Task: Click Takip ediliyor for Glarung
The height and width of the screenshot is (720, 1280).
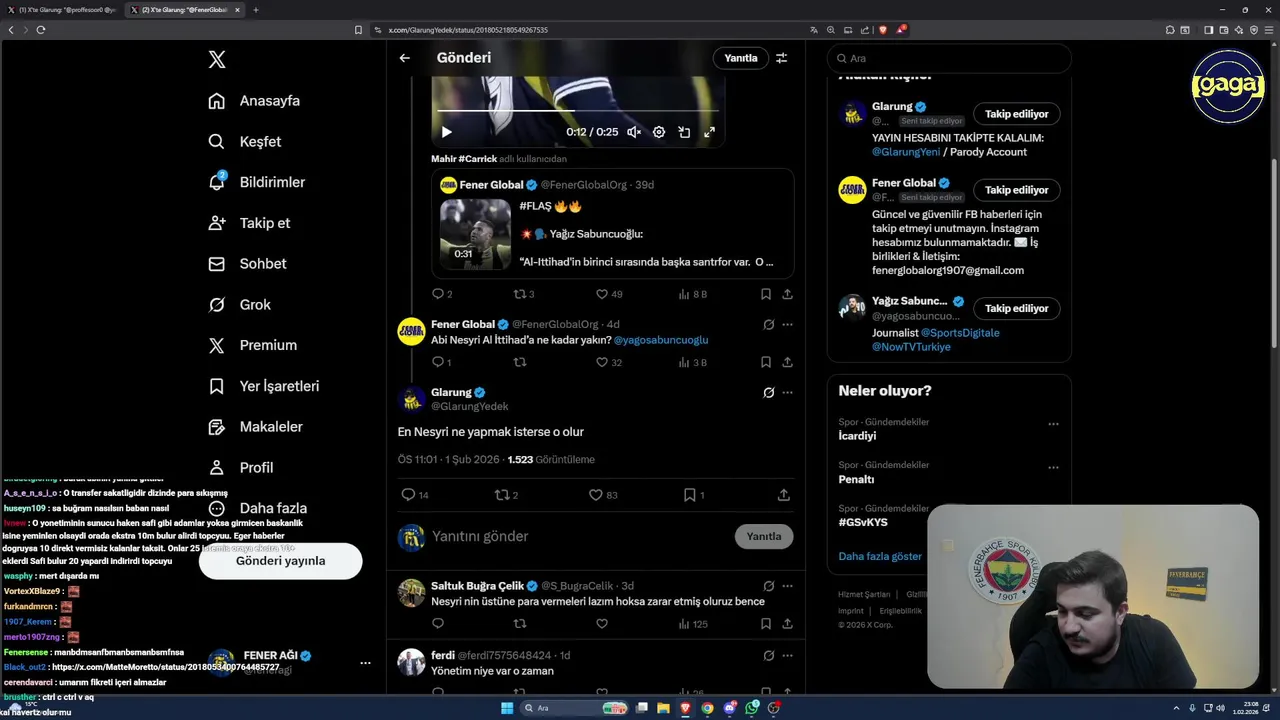Action: click(1017, 114)
